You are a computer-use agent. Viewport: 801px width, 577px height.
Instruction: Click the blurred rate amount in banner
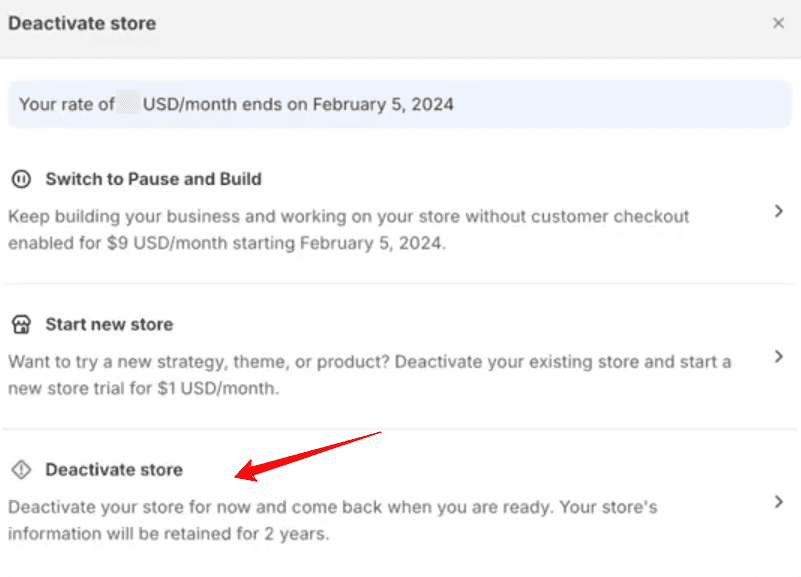(128, 103)
